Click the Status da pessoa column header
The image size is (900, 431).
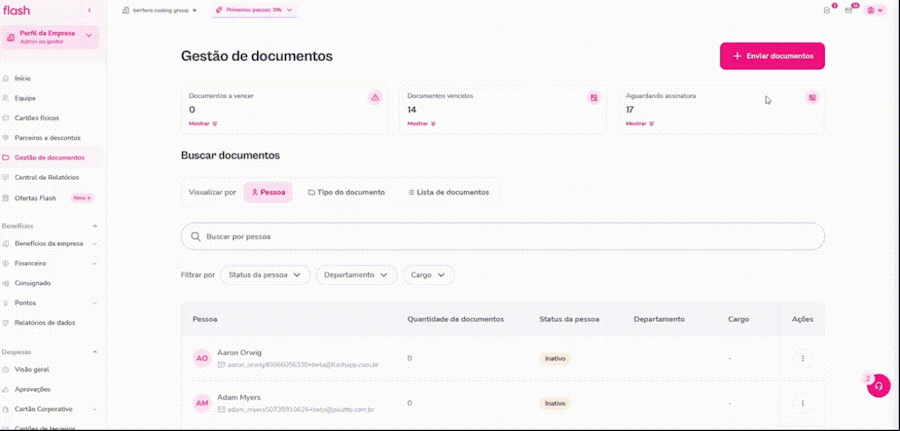pos(569,319)
